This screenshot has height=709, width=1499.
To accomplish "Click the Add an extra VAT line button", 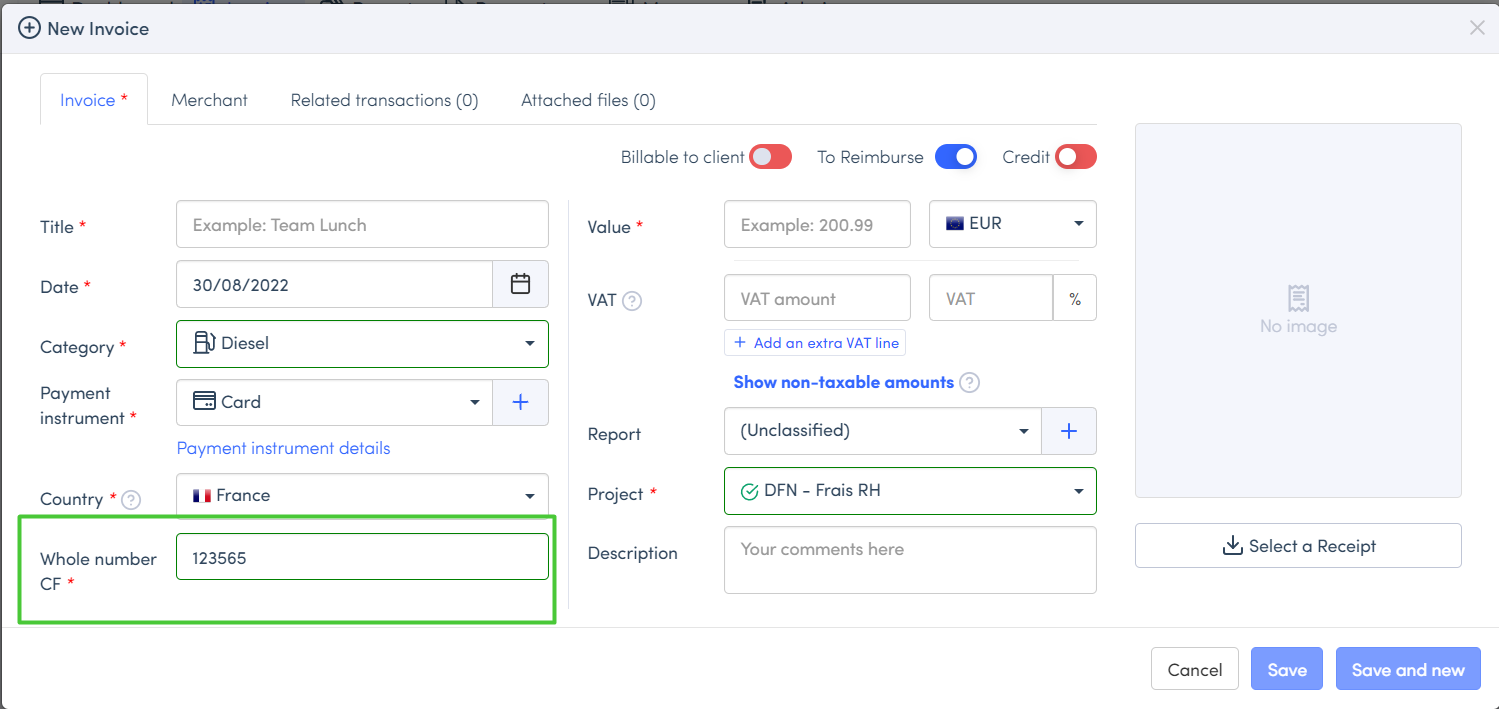I will [x=815, y=343].
